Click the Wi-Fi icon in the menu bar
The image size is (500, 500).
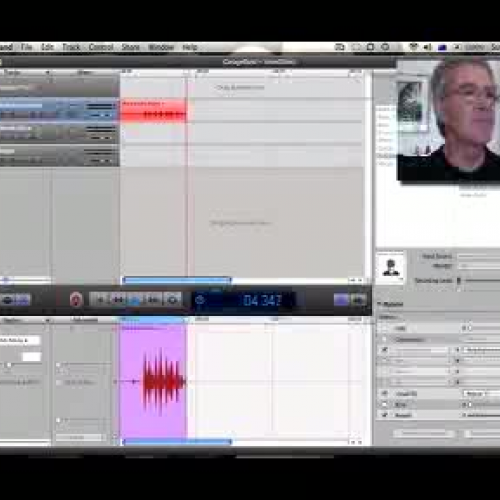[x=413, y=47]
